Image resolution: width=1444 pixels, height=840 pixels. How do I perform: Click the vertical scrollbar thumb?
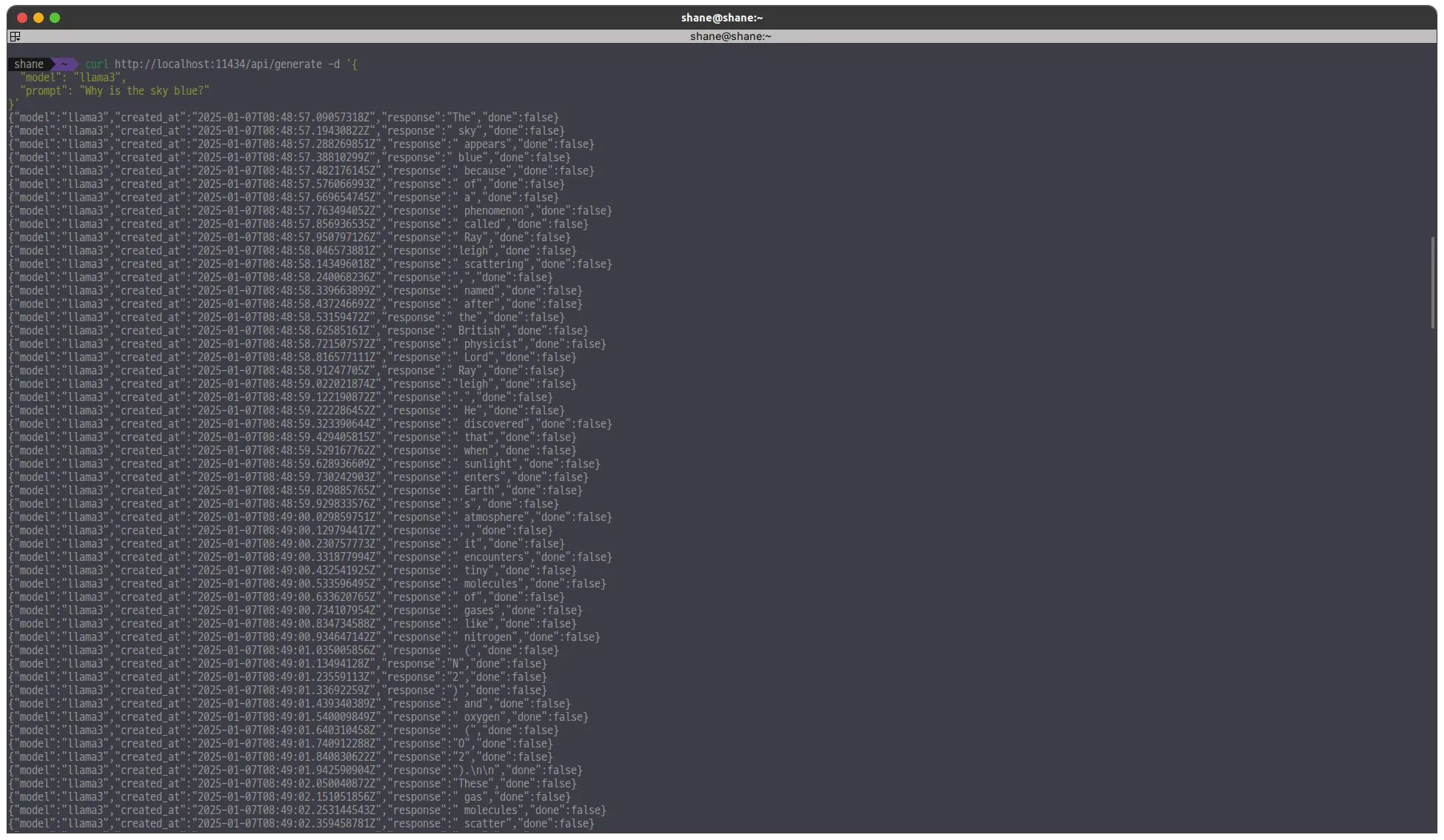pyautogui.click(x=1433, y=282)
